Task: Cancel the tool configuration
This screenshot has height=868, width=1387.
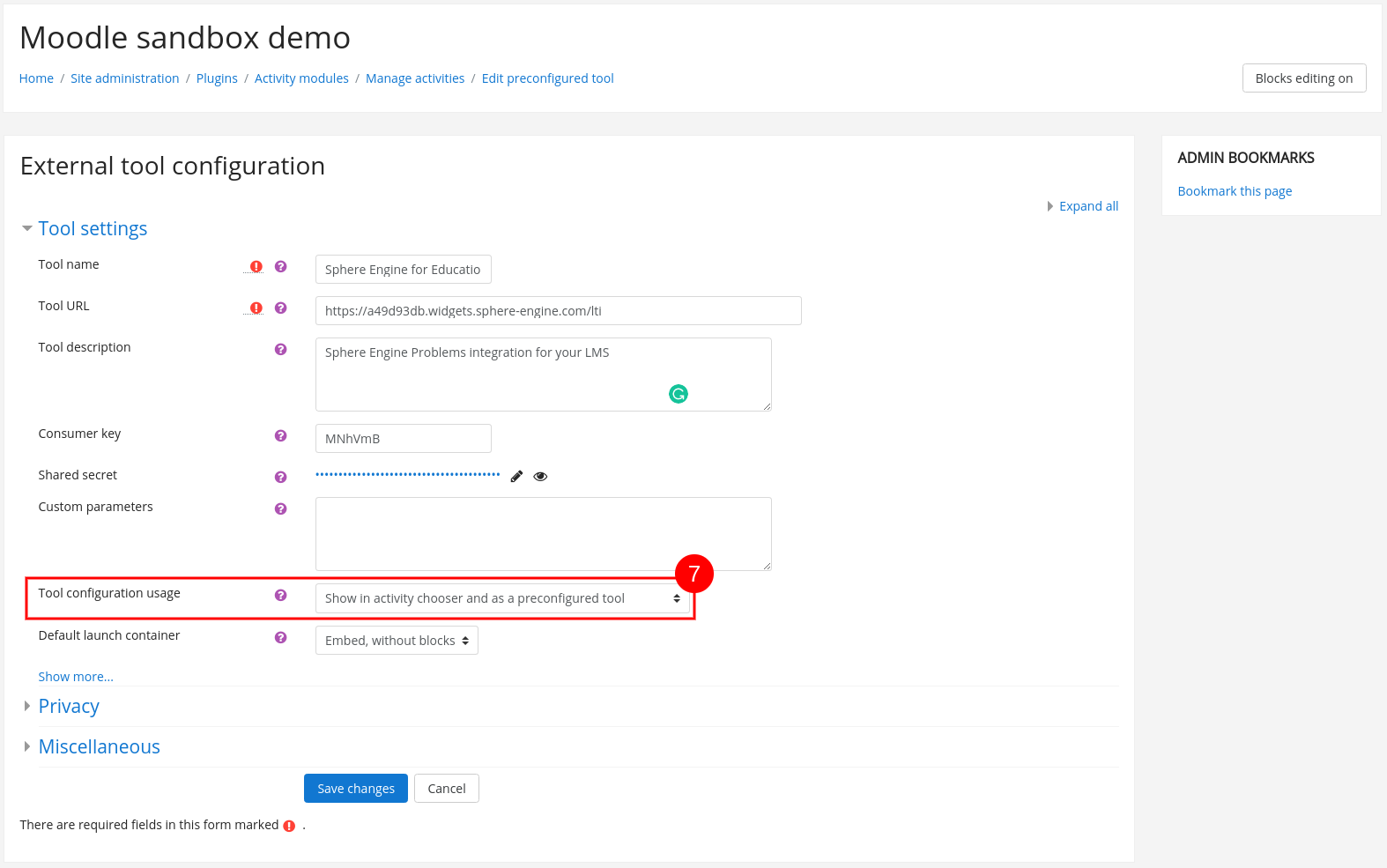Action: (x=447, y=789)
